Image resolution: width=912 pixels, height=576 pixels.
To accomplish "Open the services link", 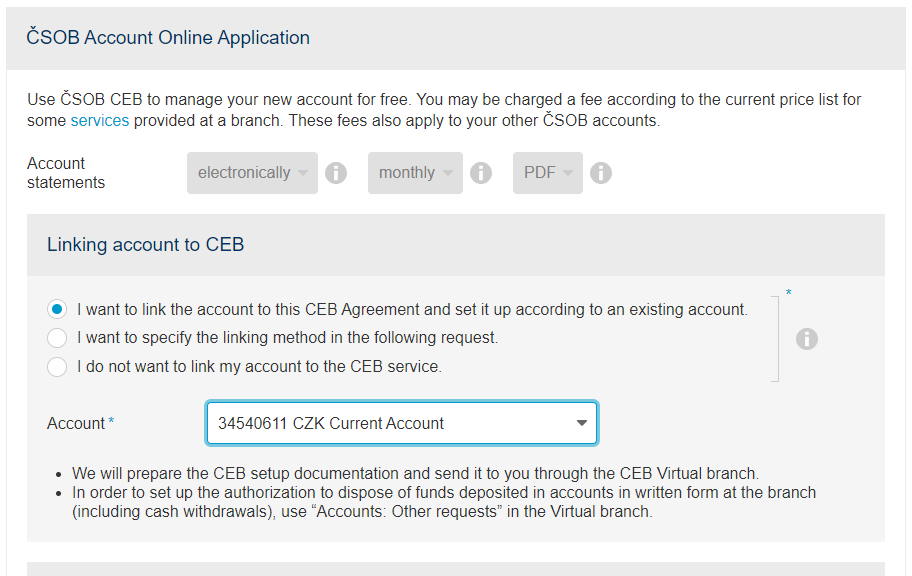I will (x=100, y=120).
